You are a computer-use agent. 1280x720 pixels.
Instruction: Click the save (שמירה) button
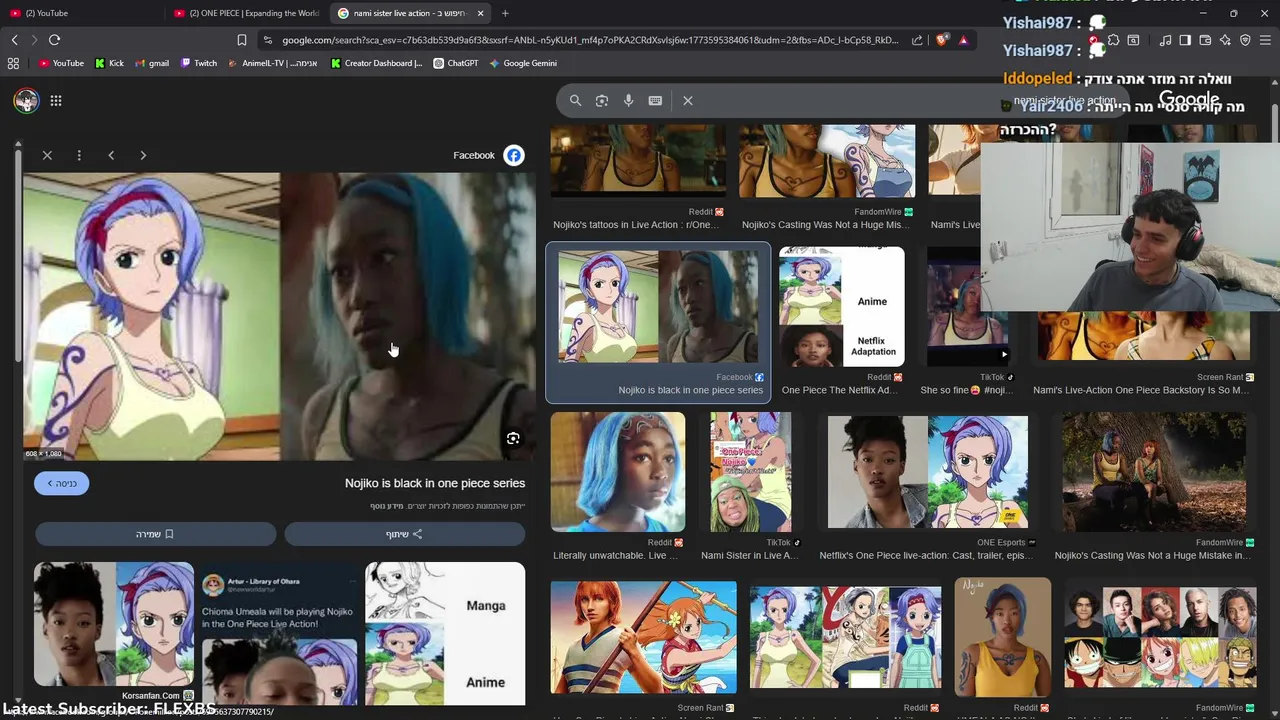[155, 534]
